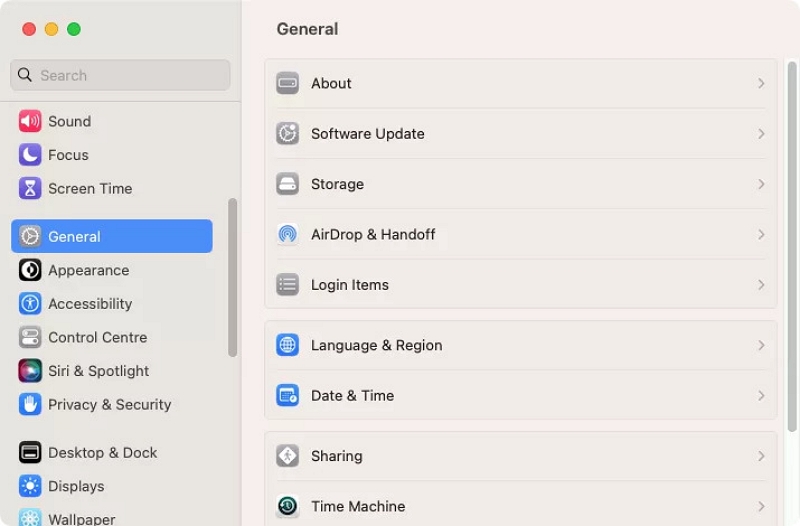Open the Language & Region label
The image size is (800, 526).
(377, 345)
